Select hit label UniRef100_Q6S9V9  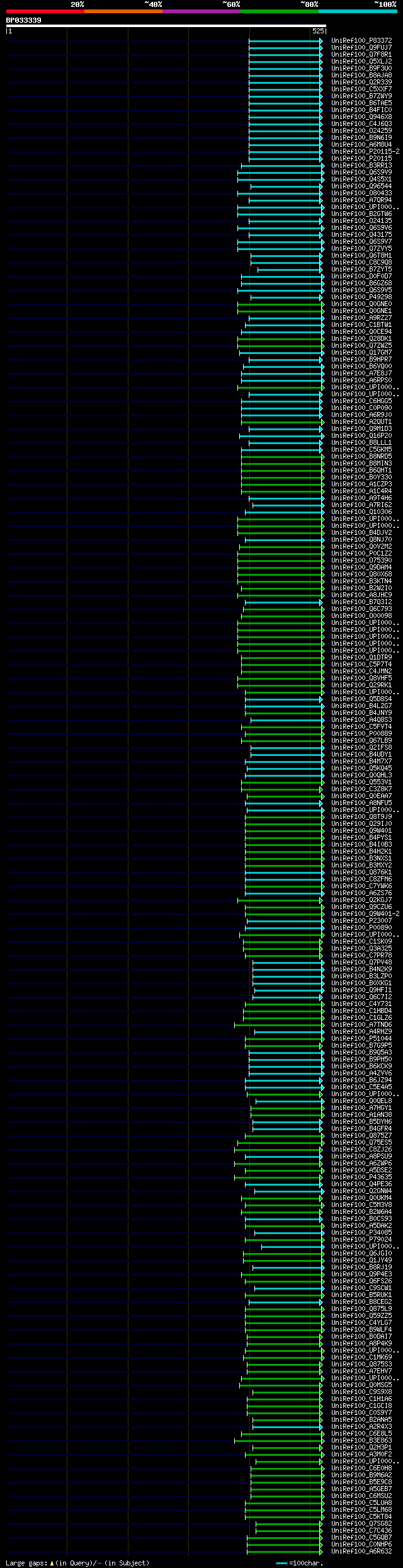(361, 172)
